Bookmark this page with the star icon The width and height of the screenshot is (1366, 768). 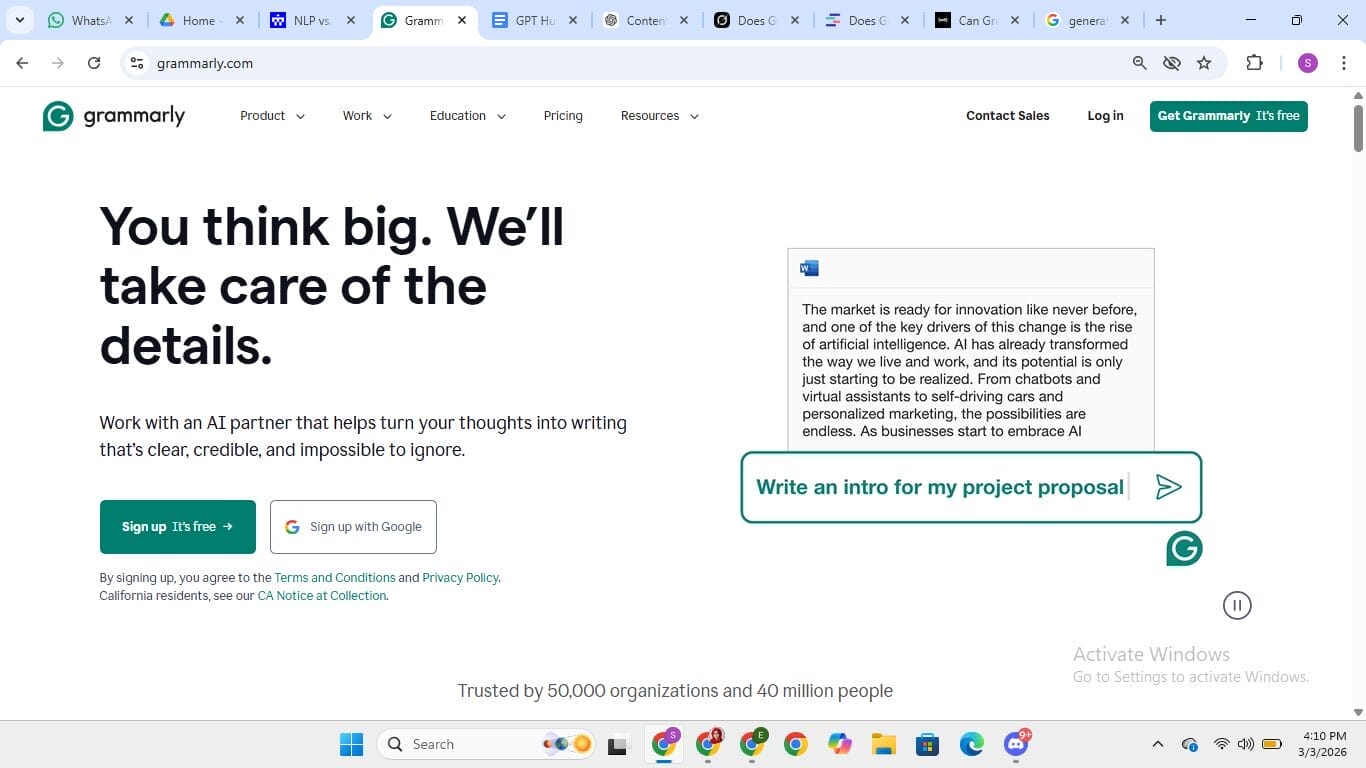pyautogui.click(x=1204, y=63)
